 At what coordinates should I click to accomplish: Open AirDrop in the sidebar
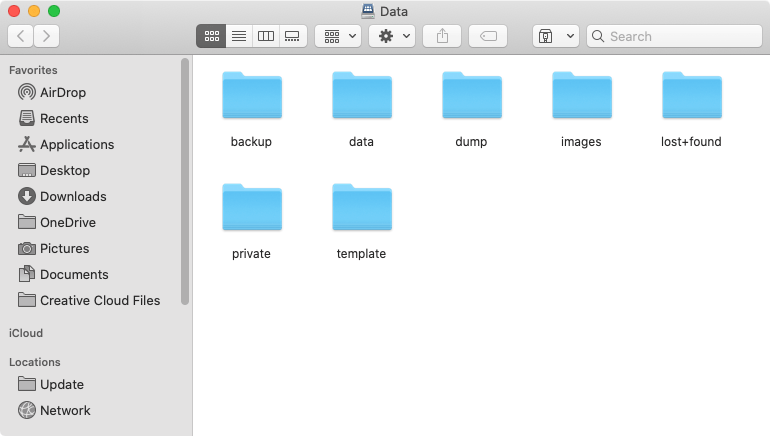(x=62, y=92)
